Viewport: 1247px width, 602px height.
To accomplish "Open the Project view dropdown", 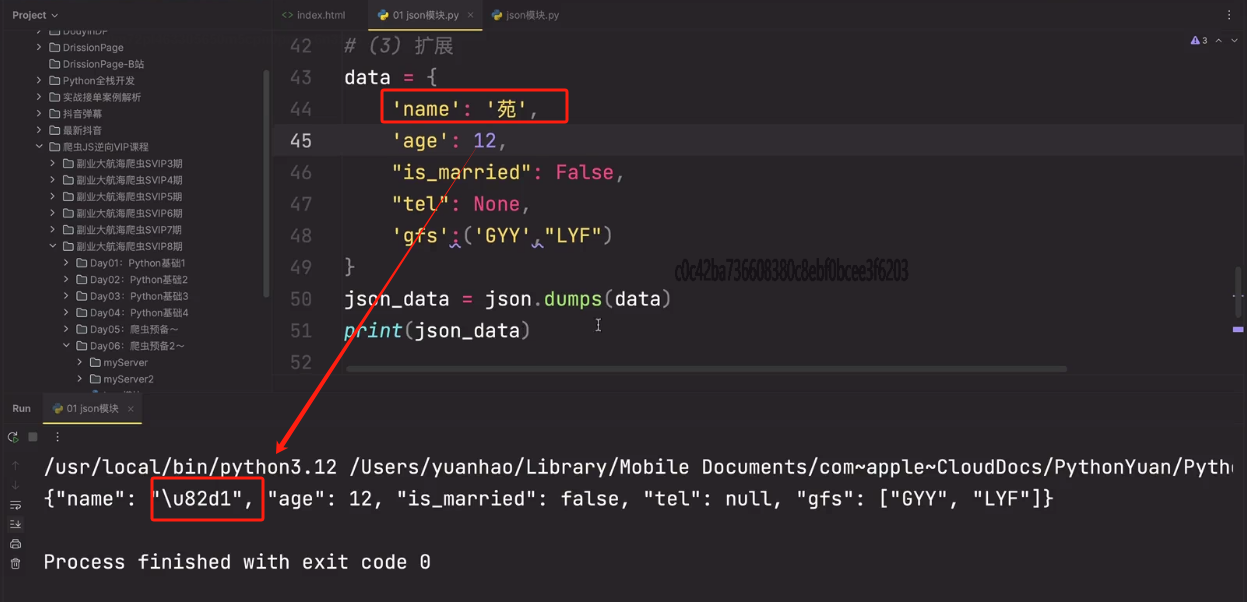I will pos(35,15).
